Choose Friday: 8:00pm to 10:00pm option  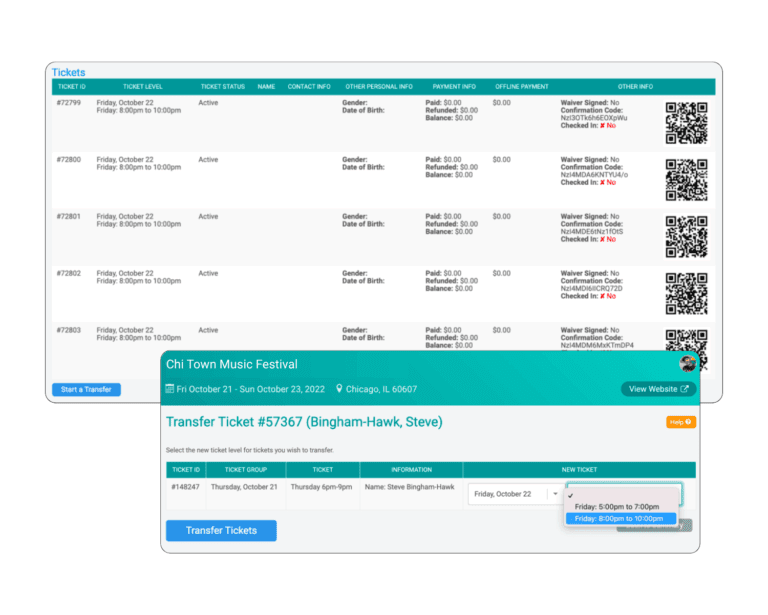click(x=620, y=519)
